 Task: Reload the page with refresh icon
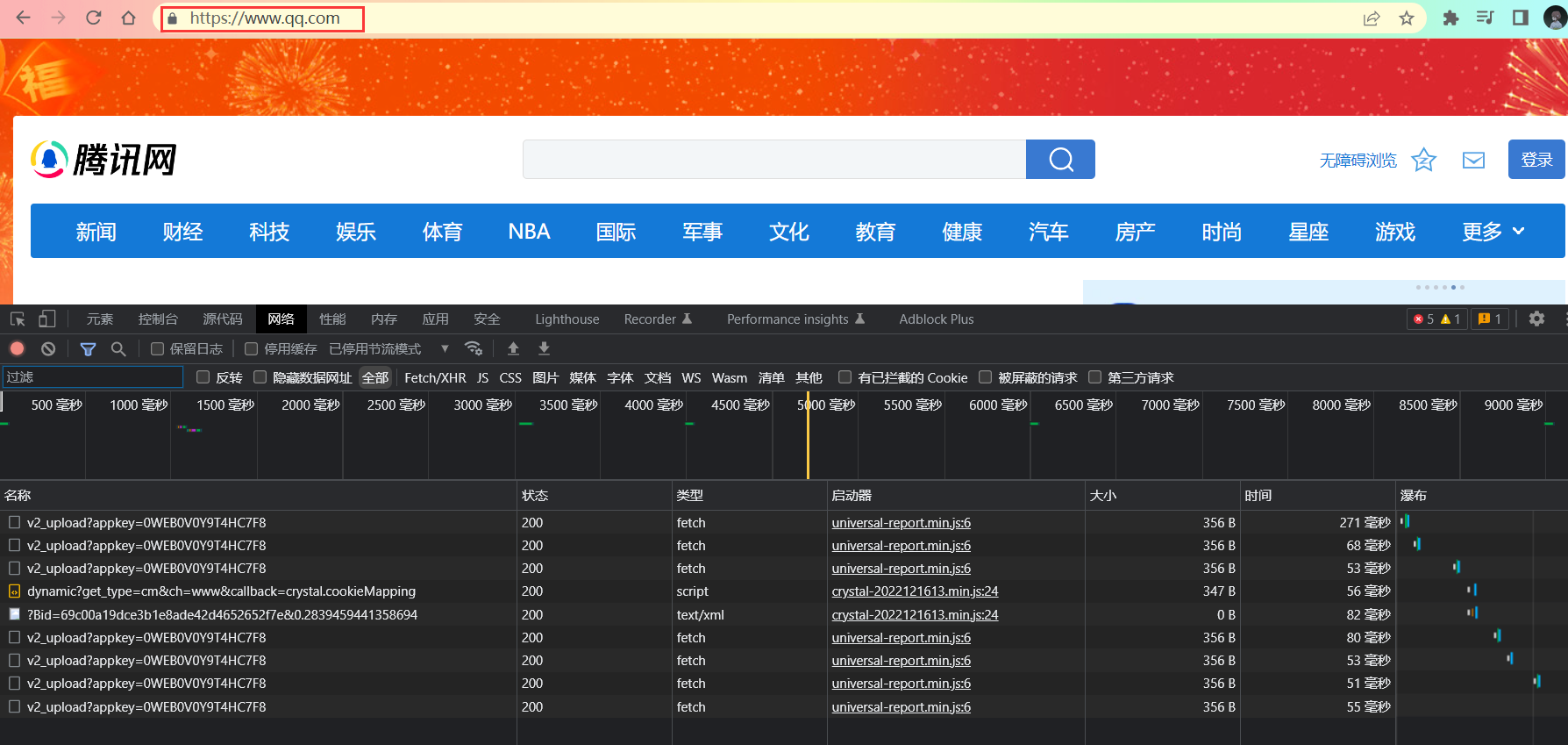pyautogui.click(x=94, y=18)
